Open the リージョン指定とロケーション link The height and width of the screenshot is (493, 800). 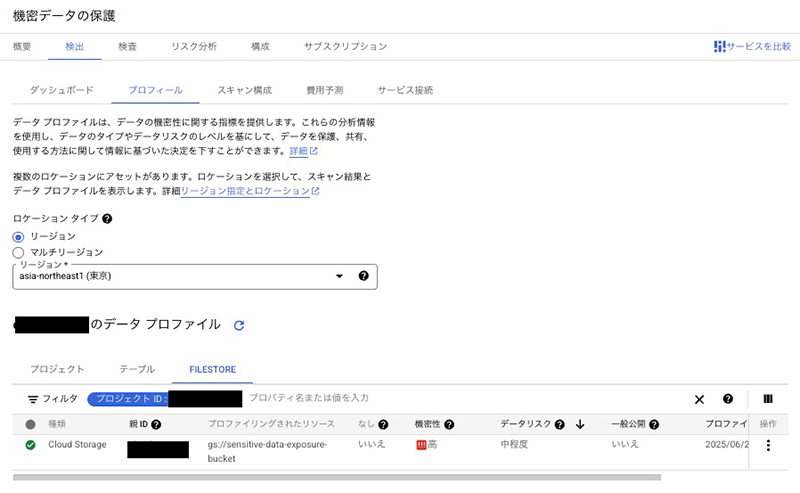246,191
